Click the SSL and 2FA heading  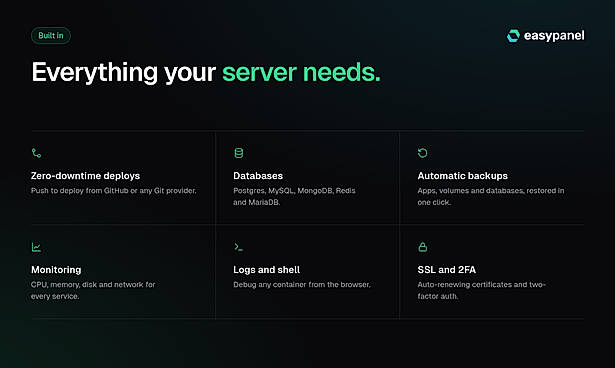coord(446,270)
